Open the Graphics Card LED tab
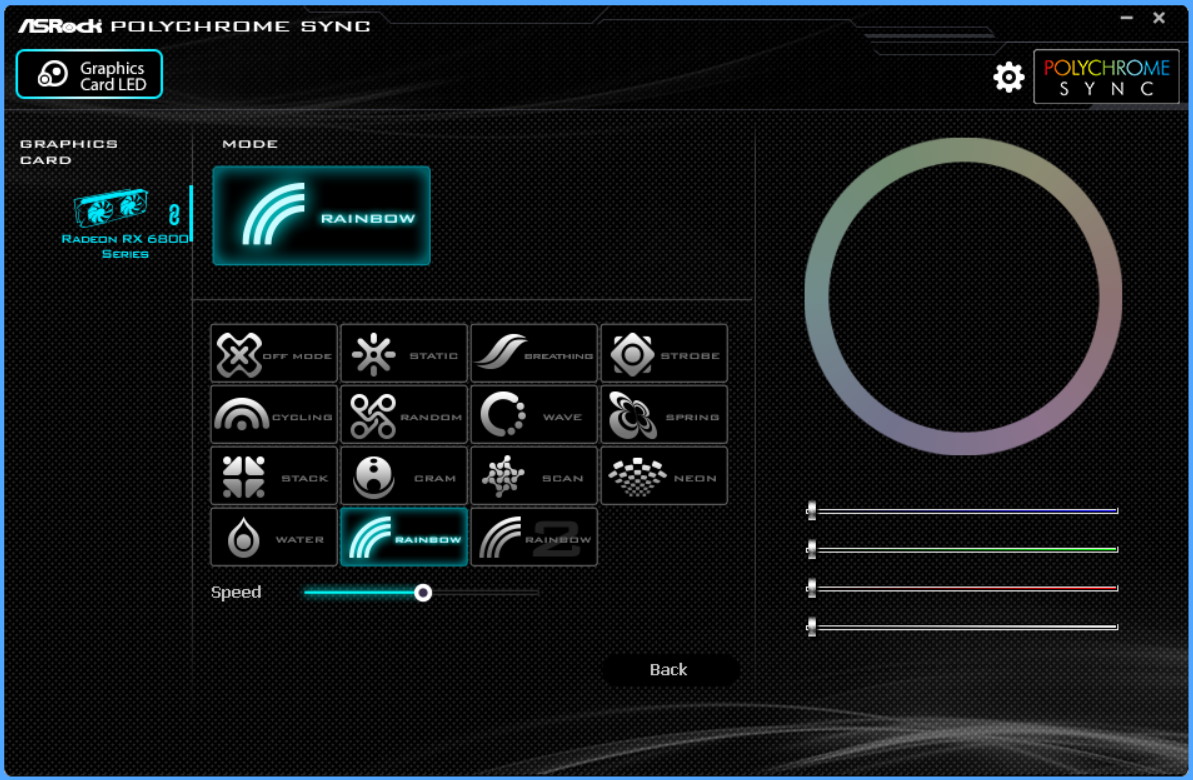 [89, 75]
